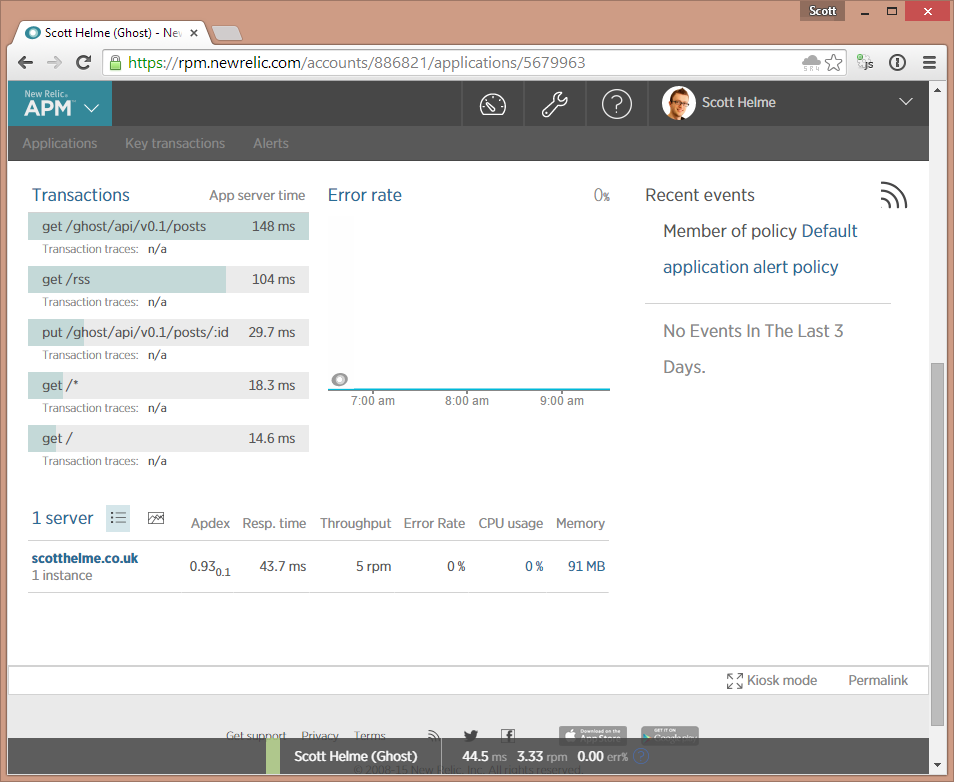Screen dimensions: 954x782
Task: Click the 5 rpm throughput value
Action: click(373, 567)
